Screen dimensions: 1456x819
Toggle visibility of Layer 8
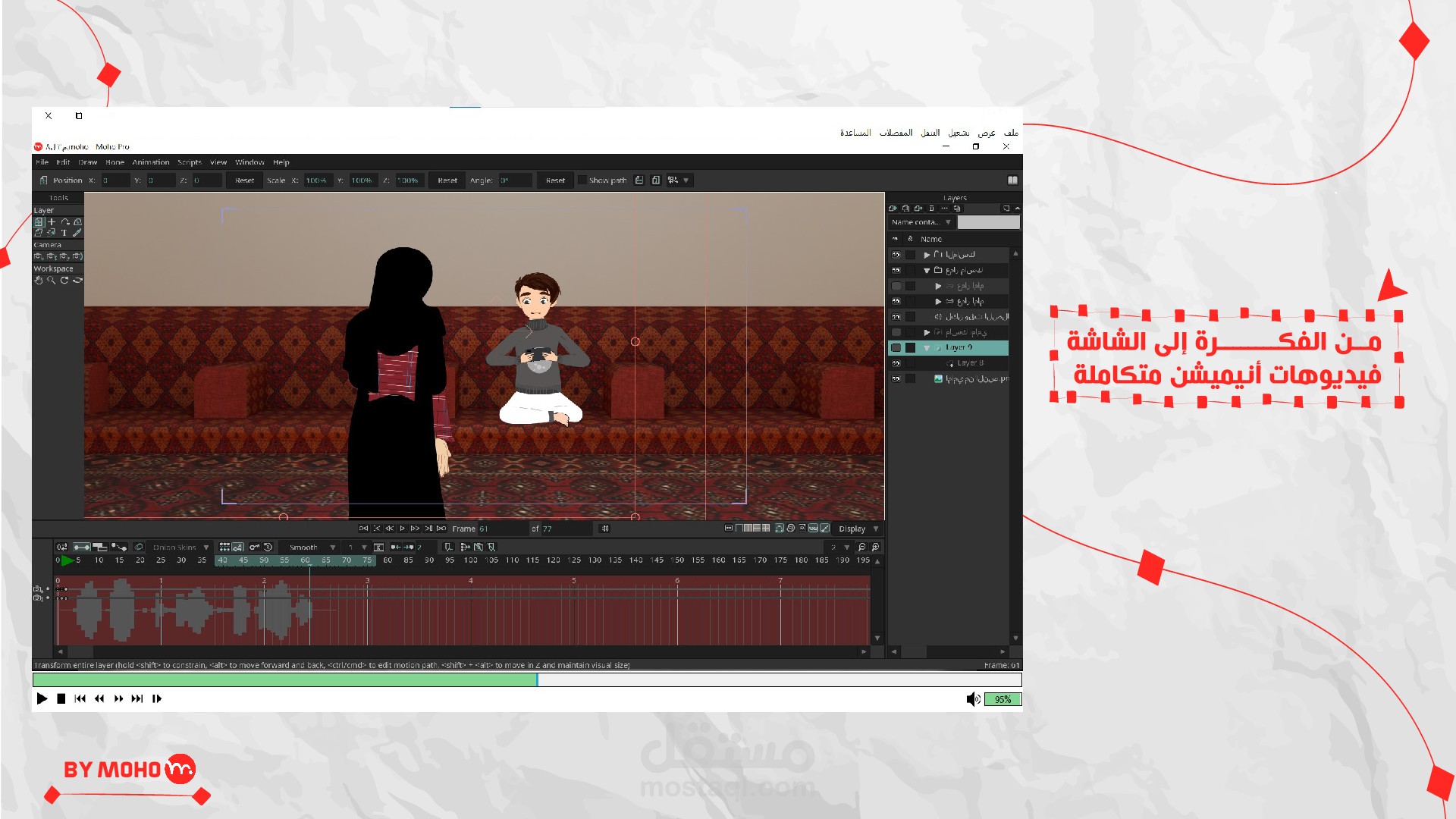point(896,363)
